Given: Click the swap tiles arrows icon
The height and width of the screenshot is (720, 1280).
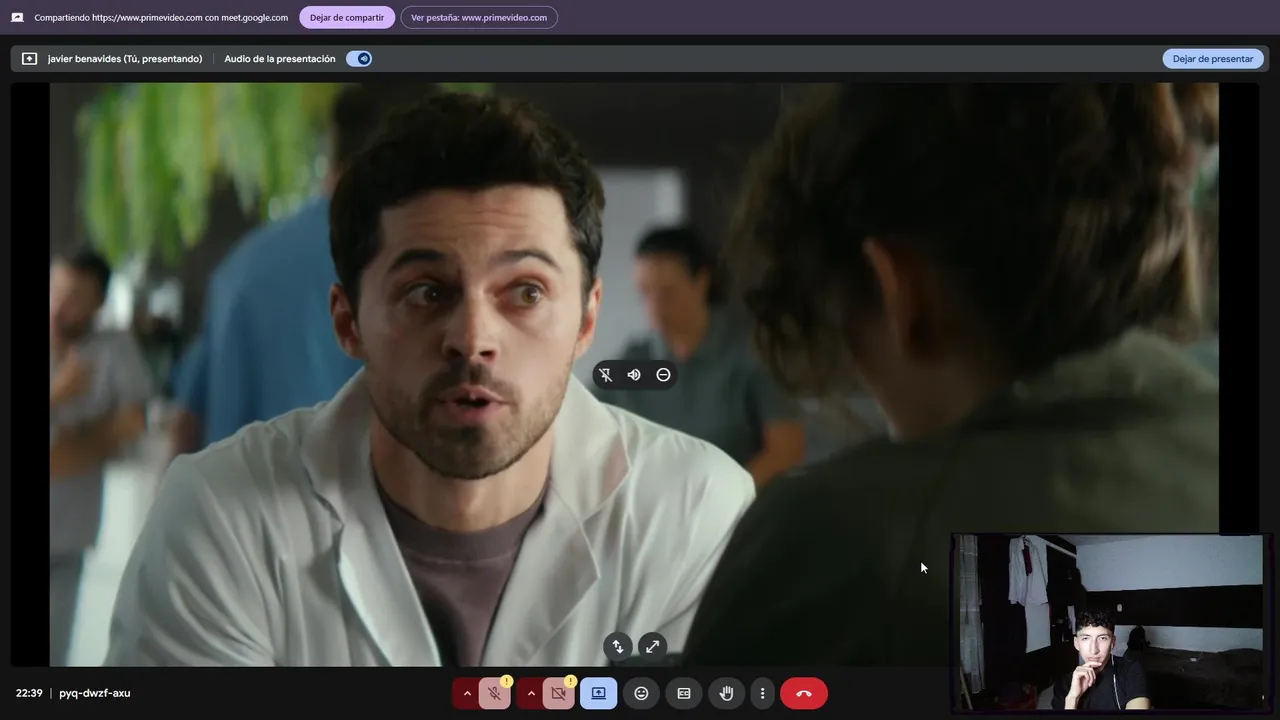Looking at the screenshot, I should pos(618,647).
